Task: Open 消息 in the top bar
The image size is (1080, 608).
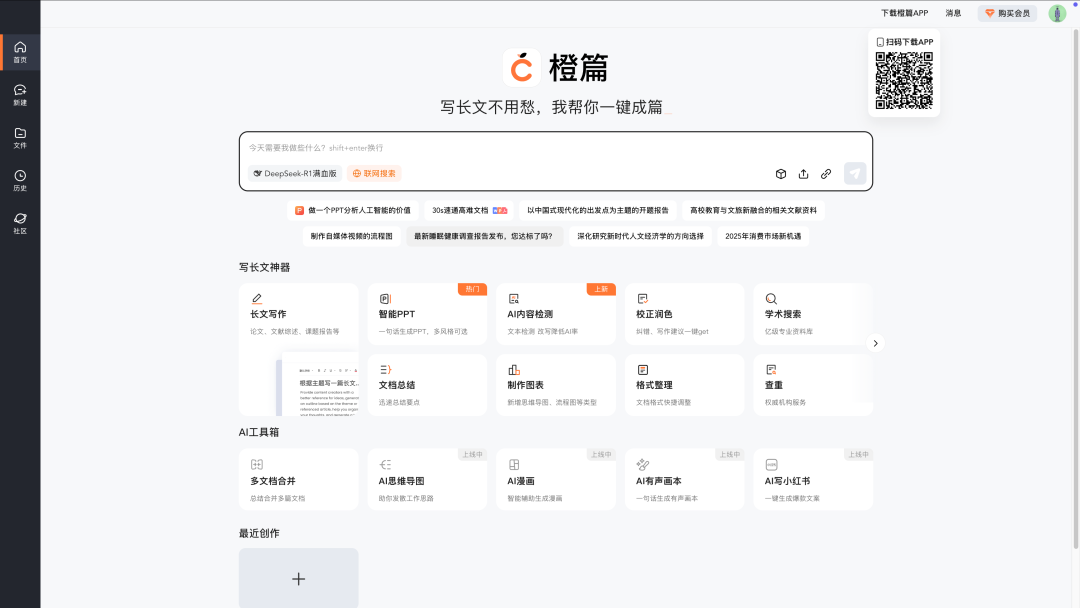Action: pos(953,13)
